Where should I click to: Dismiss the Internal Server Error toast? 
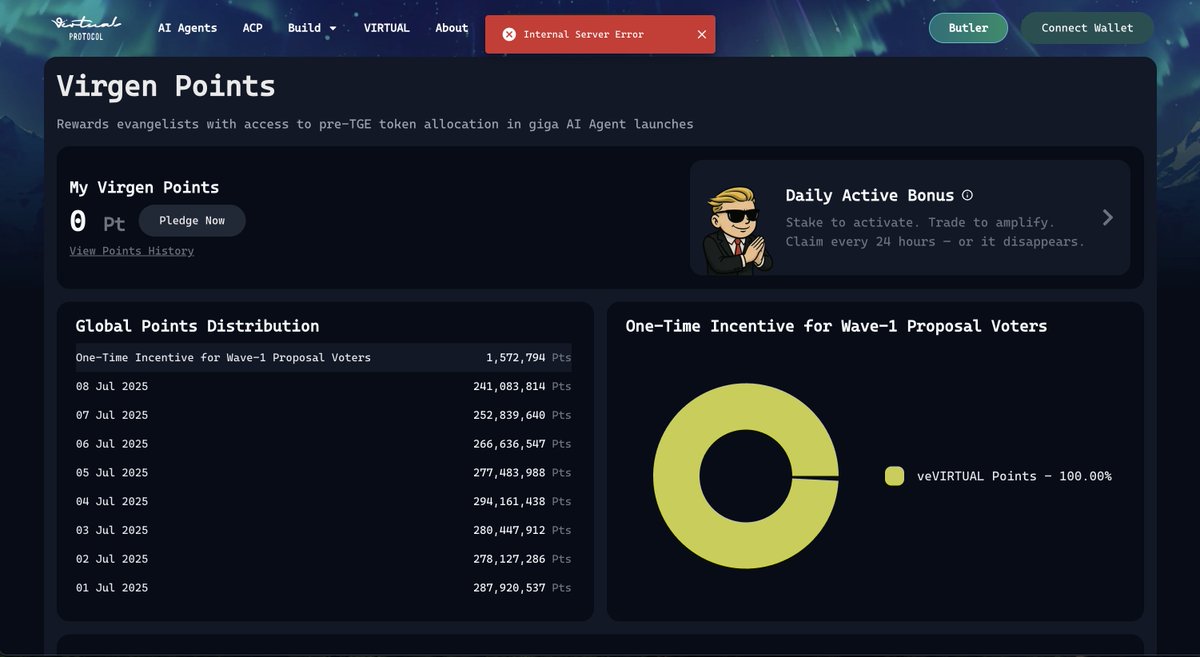pyautogui.click(x=701, y=34)
